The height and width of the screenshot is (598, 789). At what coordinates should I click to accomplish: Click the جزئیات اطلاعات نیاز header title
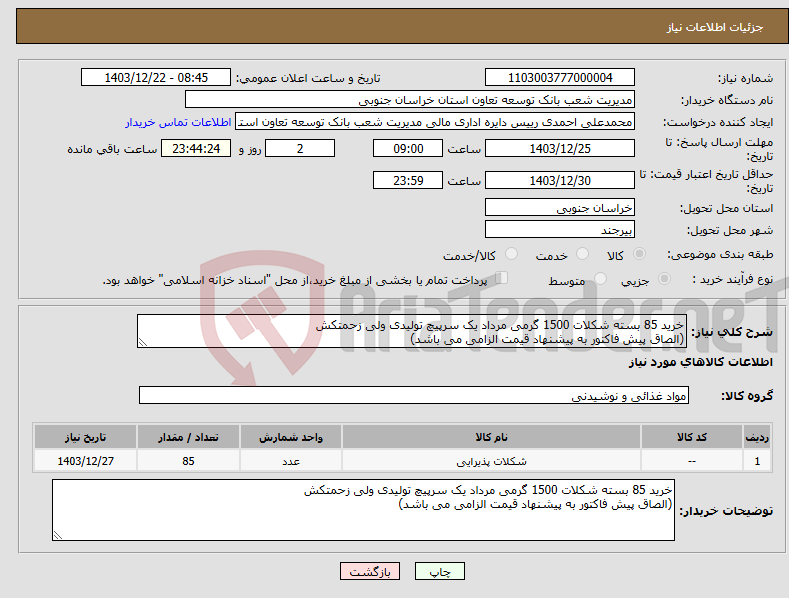(x=715, y=27)
